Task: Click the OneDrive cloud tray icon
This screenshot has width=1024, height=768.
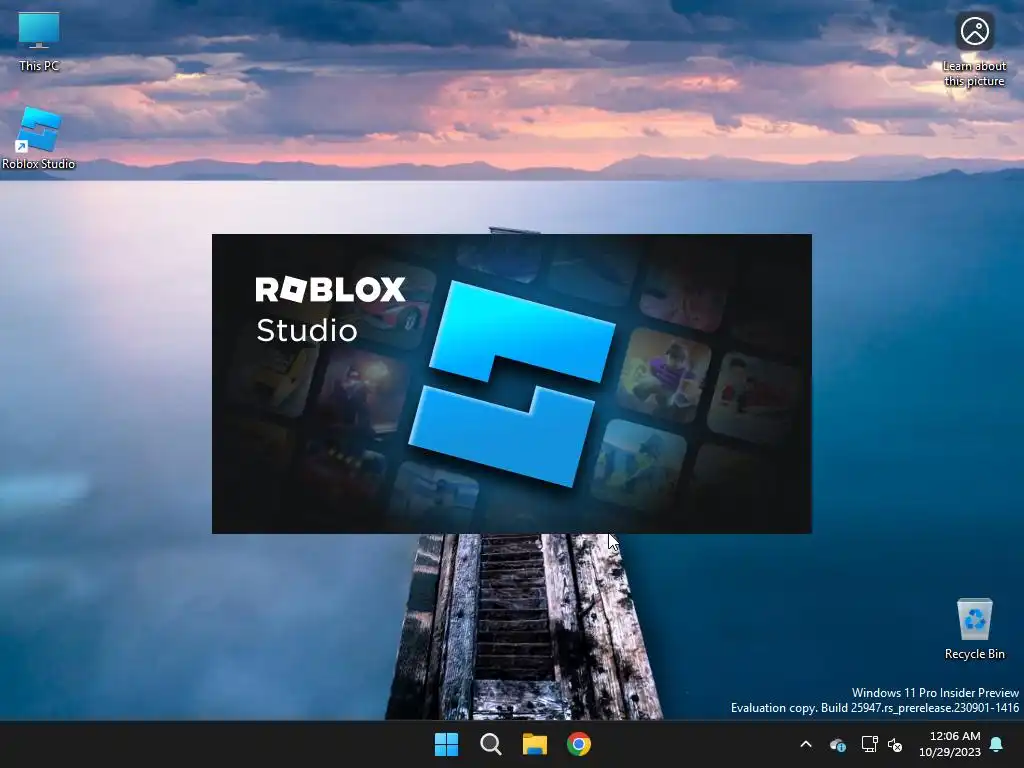Action: point(838,744)
